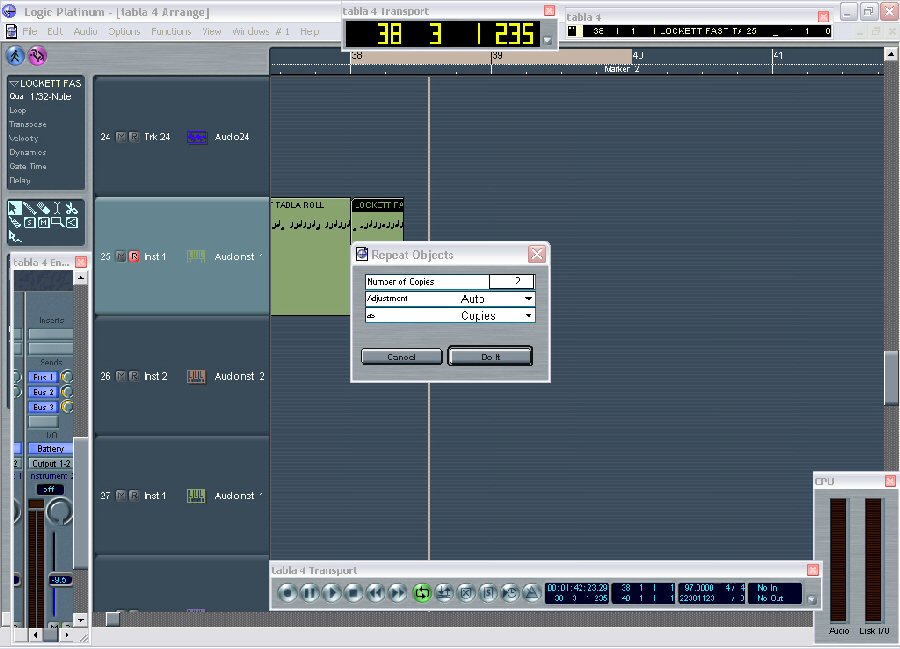This screenshot has height=649, width=900.
Task: Open the Functions menu
Action: (x=171, y=32)
